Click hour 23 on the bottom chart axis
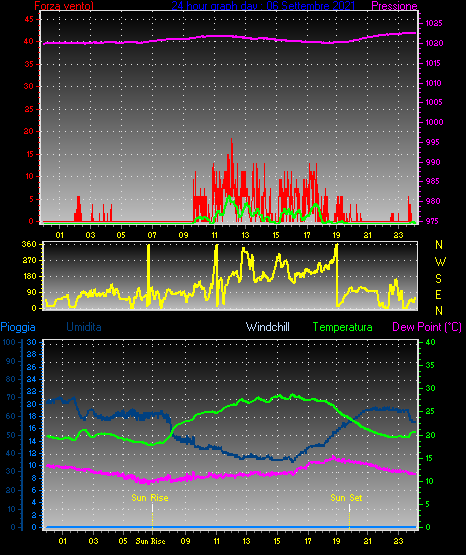466x555 pixels. point(399,541)
